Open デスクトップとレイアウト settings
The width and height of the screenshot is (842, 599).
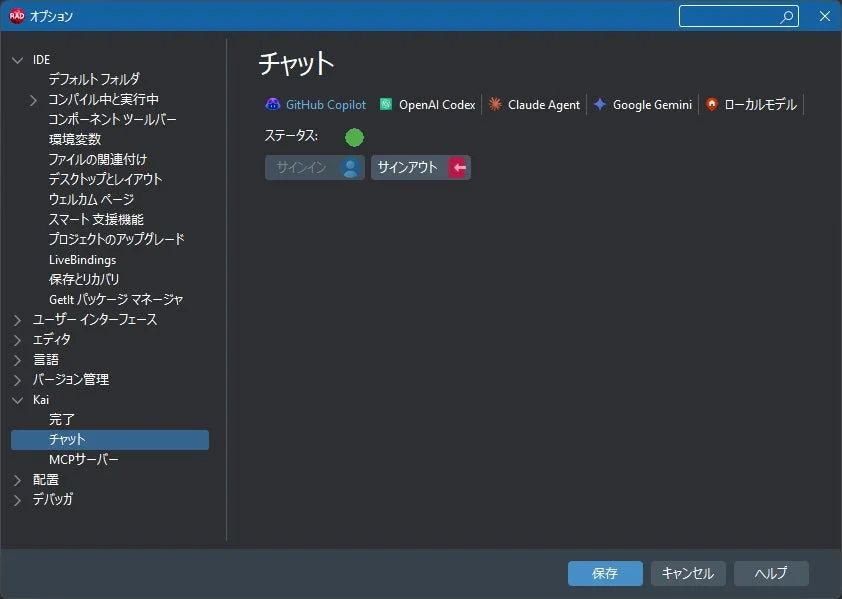pyautogui.click(x=105, y=179)
